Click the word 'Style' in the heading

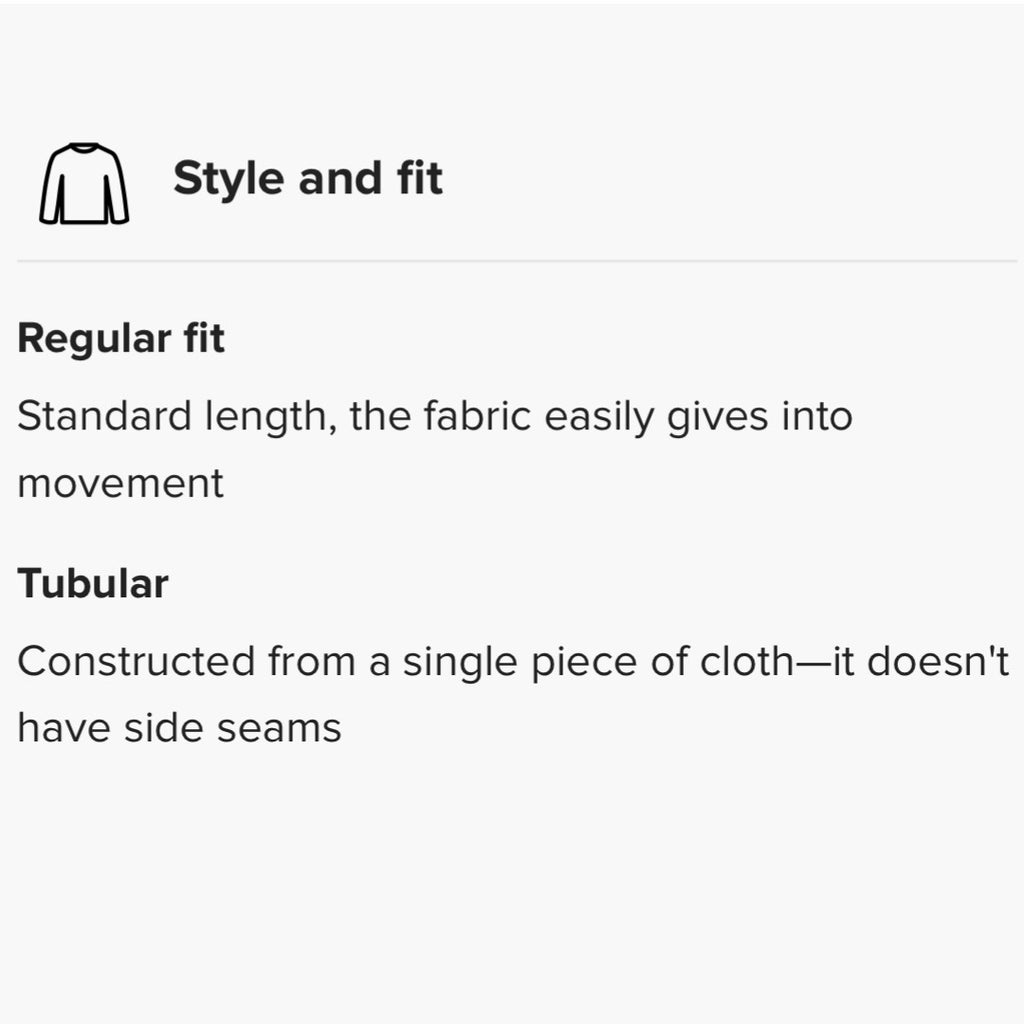(229, 180)
